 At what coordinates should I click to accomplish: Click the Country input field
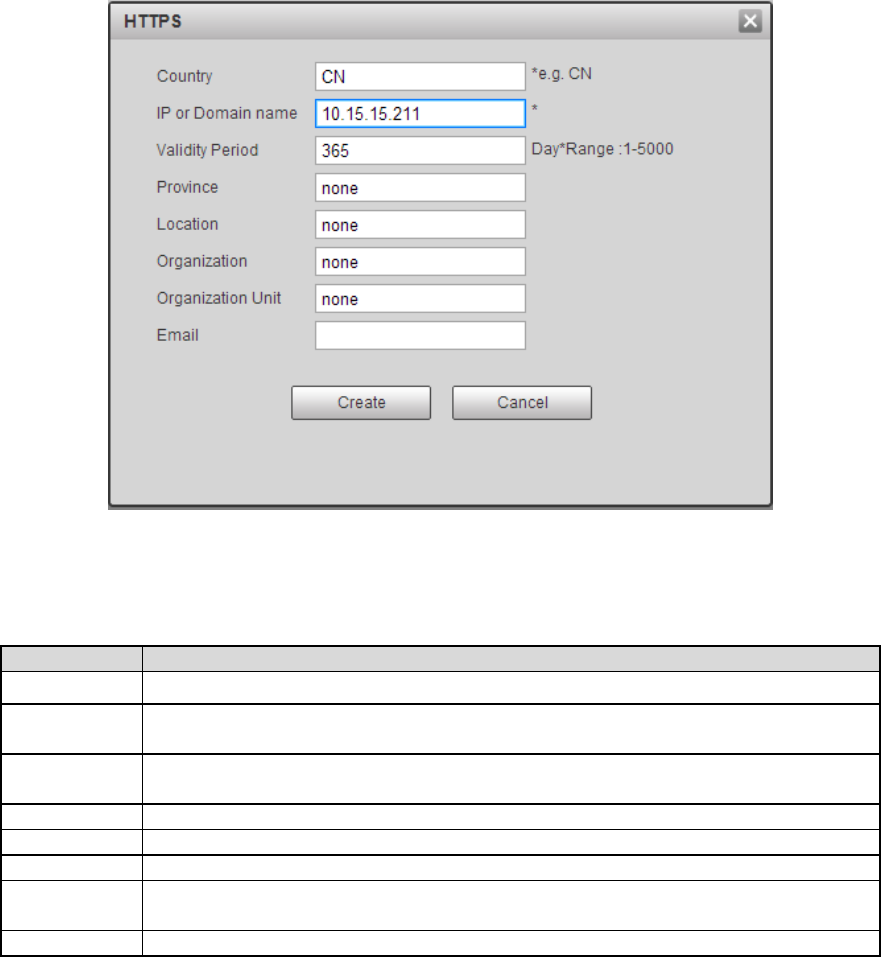420,76
